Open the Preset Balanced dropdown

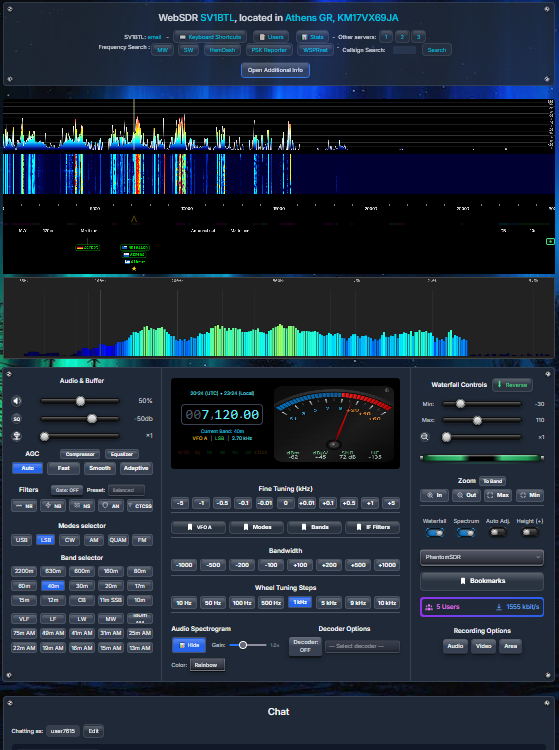(126, 490)
